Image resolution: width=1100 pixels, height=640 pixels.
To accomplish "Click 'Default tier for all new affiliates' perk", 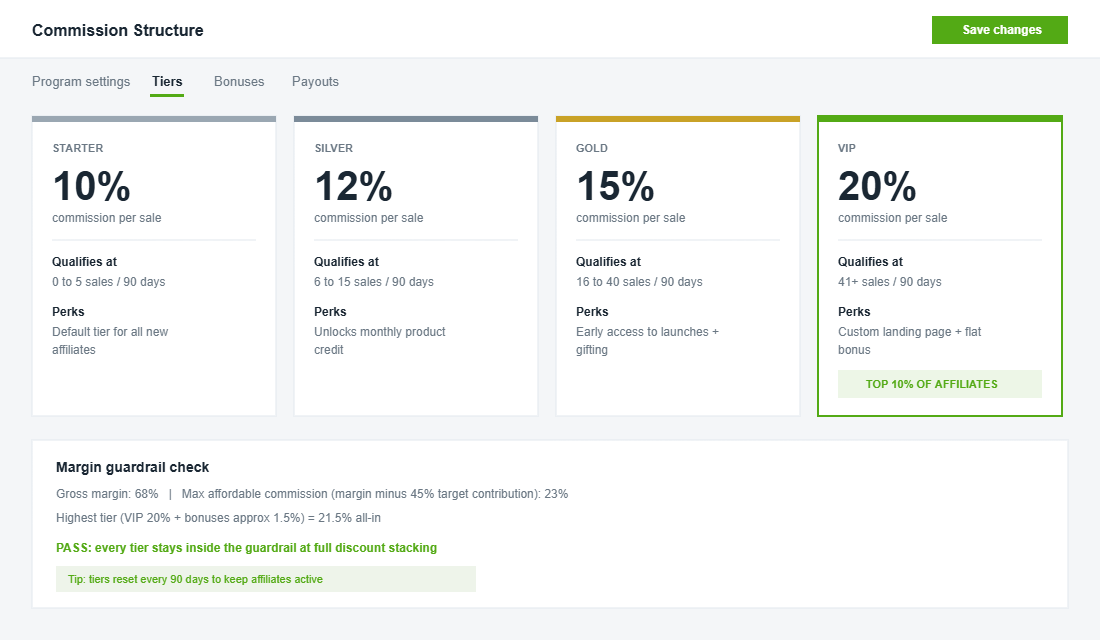I will pos(110,340).
